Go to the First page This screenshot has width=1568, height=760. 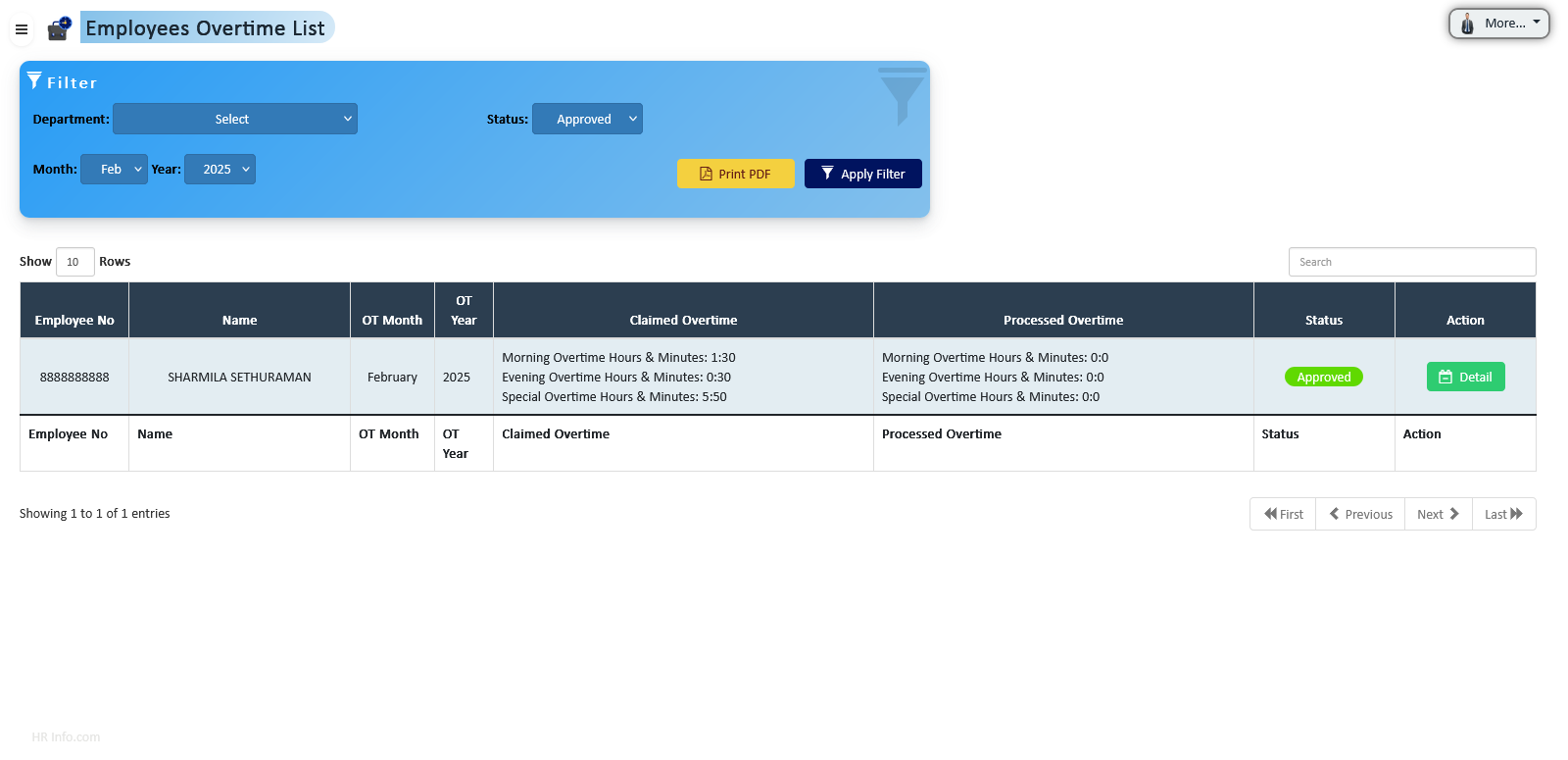(1283, 514)
